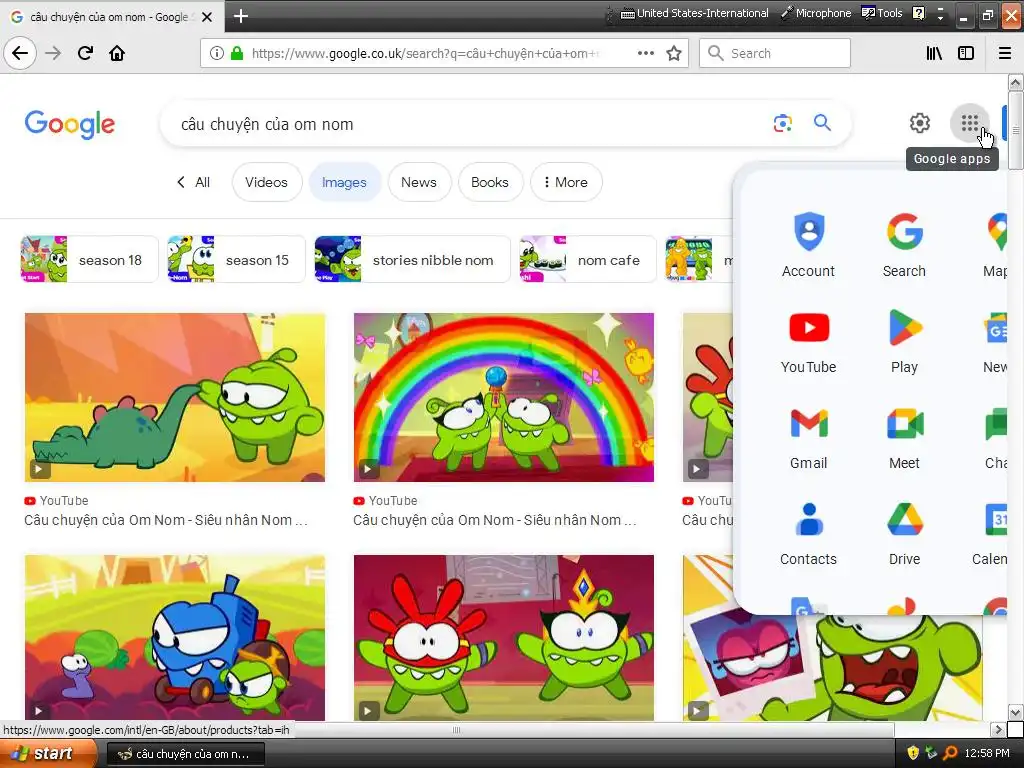Open the Windows Start menu

point(48,754)
